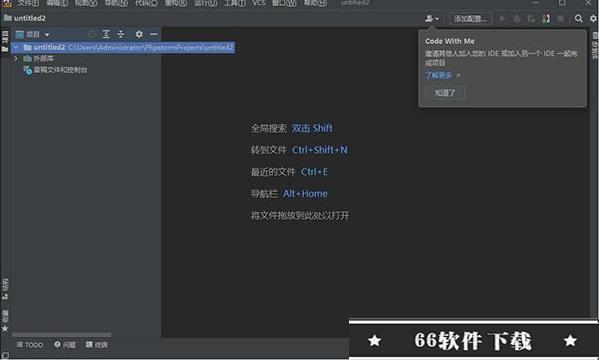This screenshot has height=360, width=599.
Task: Open the TODO tool window tab
Action: 30,345
